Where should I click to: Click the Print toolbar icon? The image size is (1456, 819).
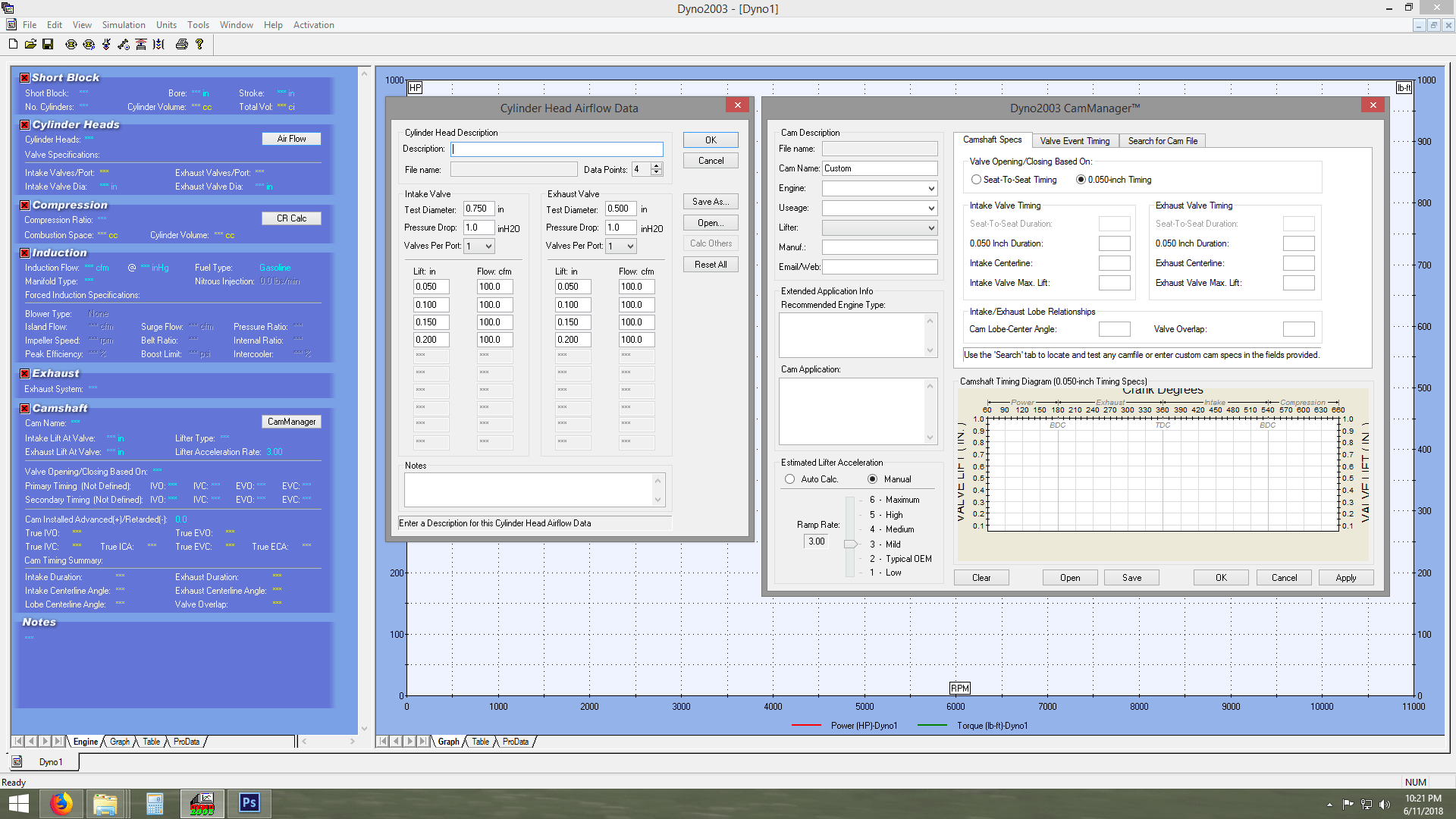[x=181, y=44]
